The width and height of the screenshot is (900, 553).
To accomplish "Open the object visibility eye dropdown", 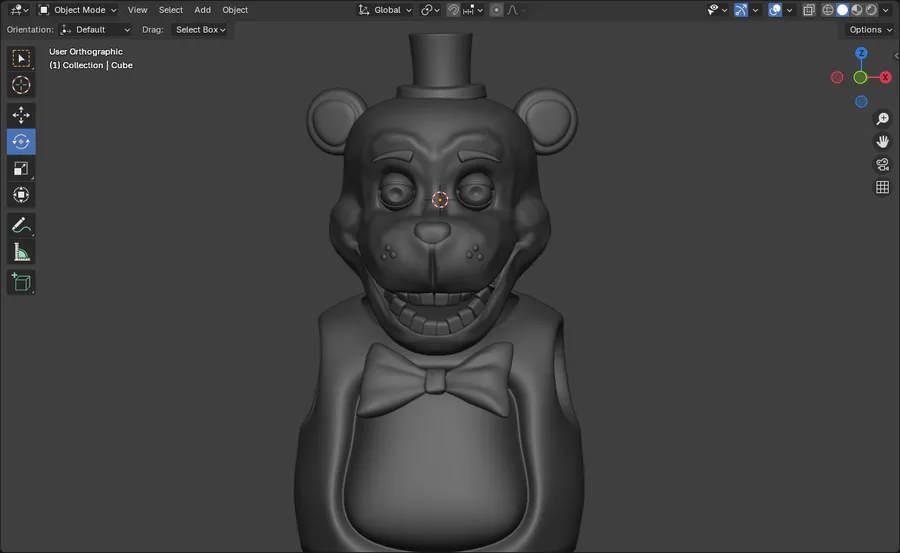I will click(x=717, y=10).
